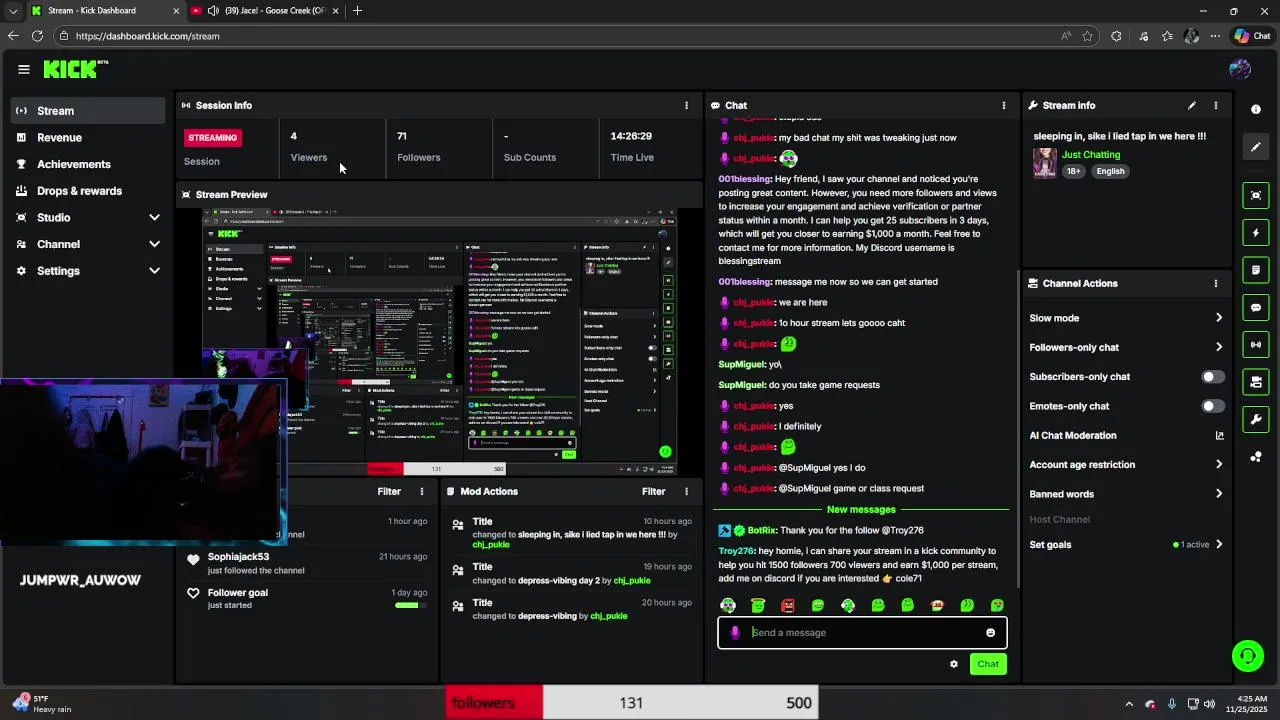Image resolution: width=1280 pixels, height=720 pixels.
Task: Open the browser Copilot Chat button
Action: click(1252, 36)
